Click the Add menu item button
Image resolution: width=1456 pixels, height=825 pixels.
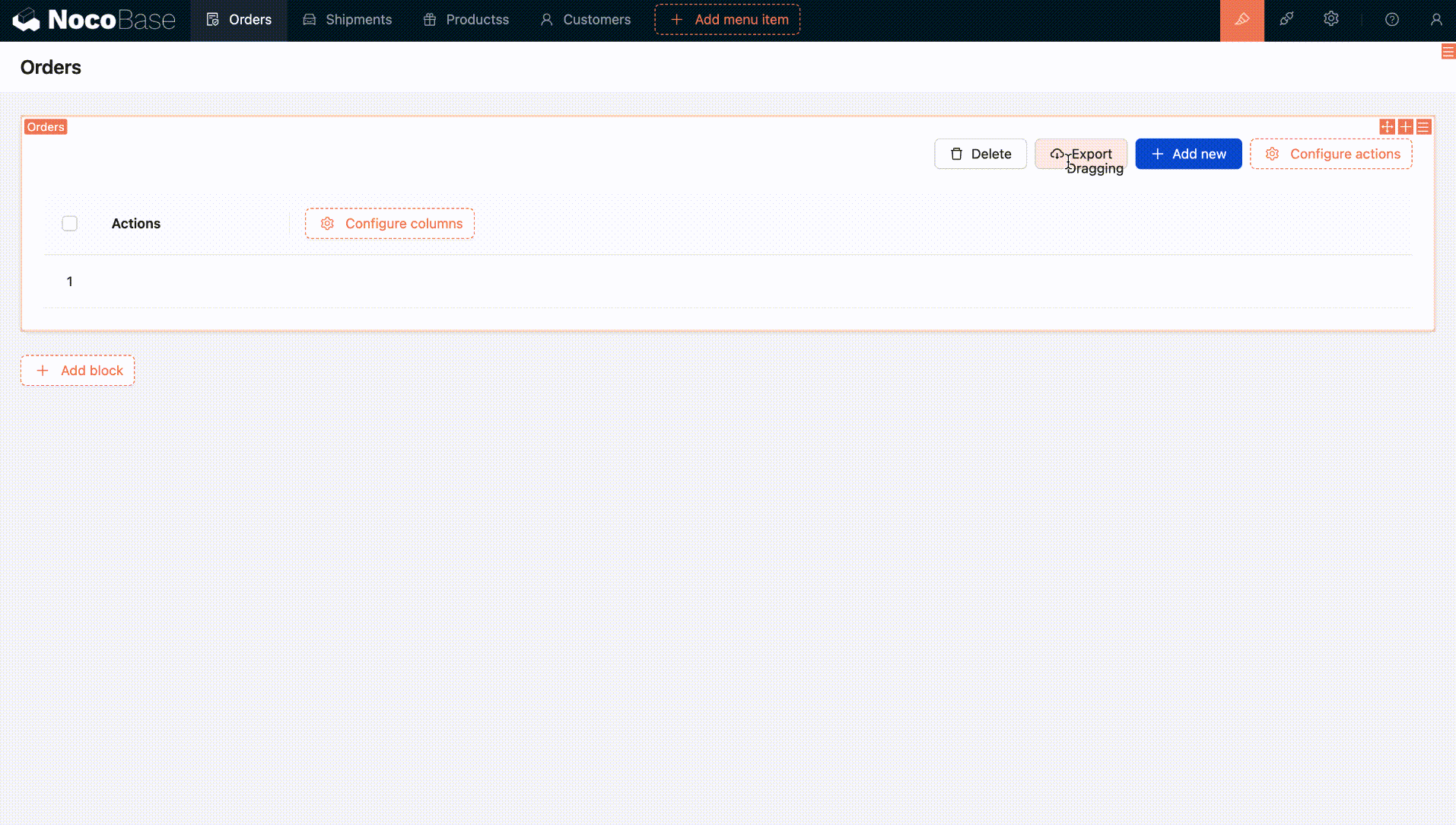pyautogui.click(x=726, y=20)
